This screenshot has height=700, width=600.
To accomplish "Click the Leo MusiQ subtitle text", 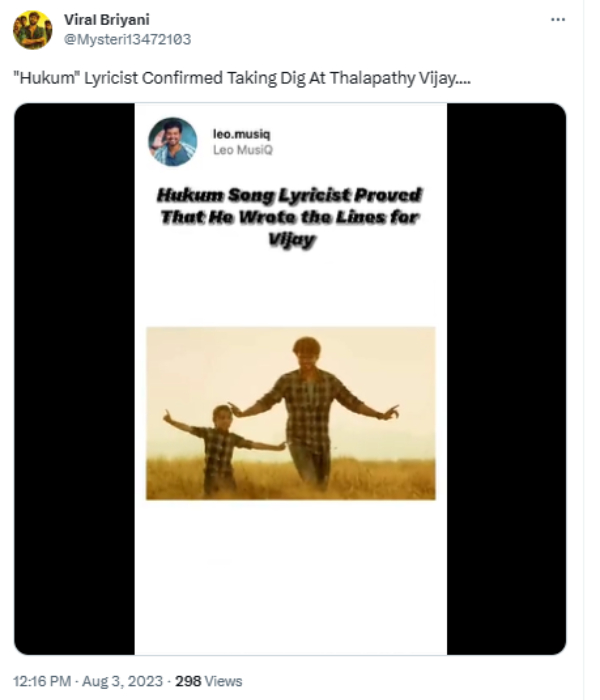I will coord(242,150).
